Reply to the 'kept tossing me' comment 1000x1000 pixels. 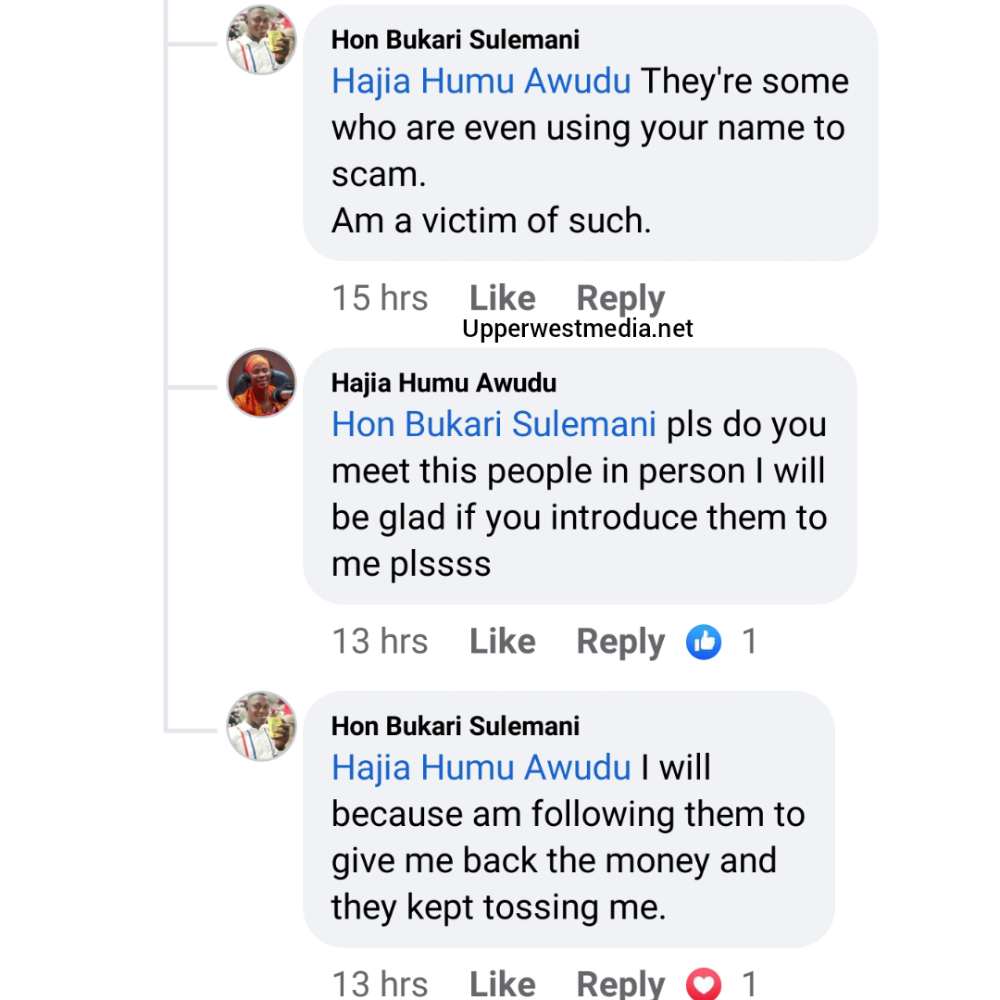[620, 984]
